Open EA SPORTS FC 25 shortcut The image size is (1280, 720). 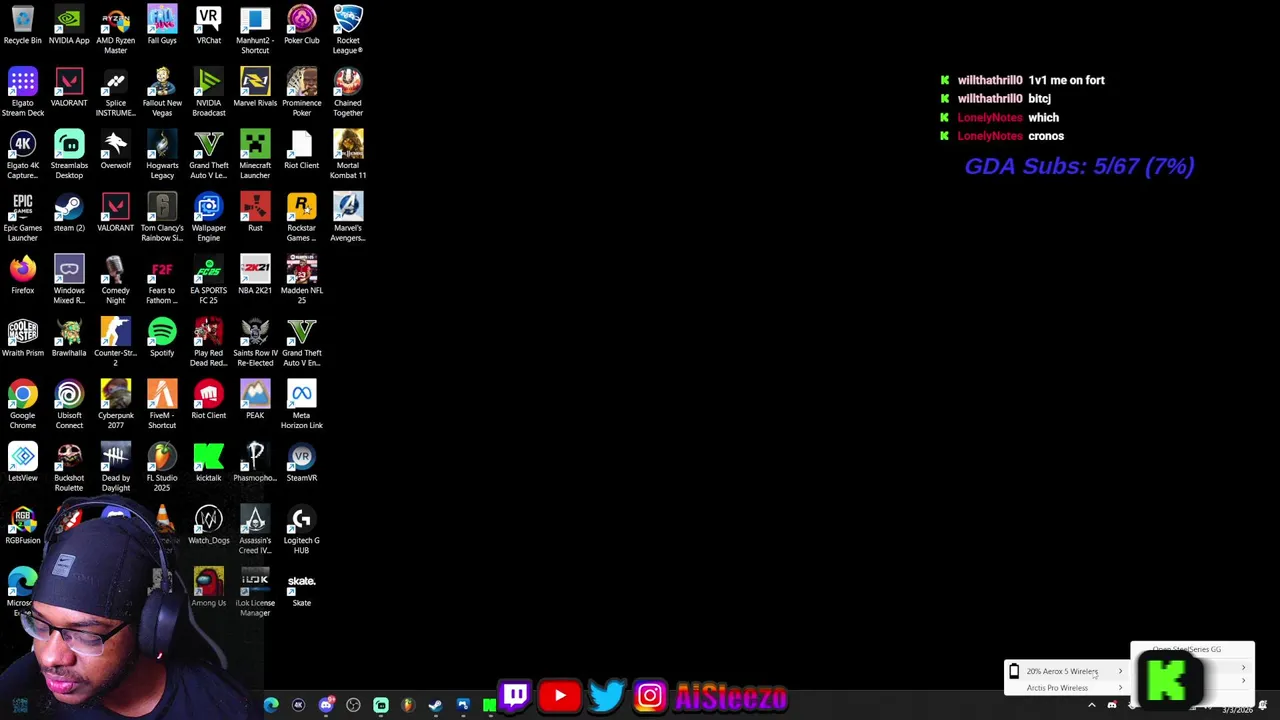coord(208,280)
